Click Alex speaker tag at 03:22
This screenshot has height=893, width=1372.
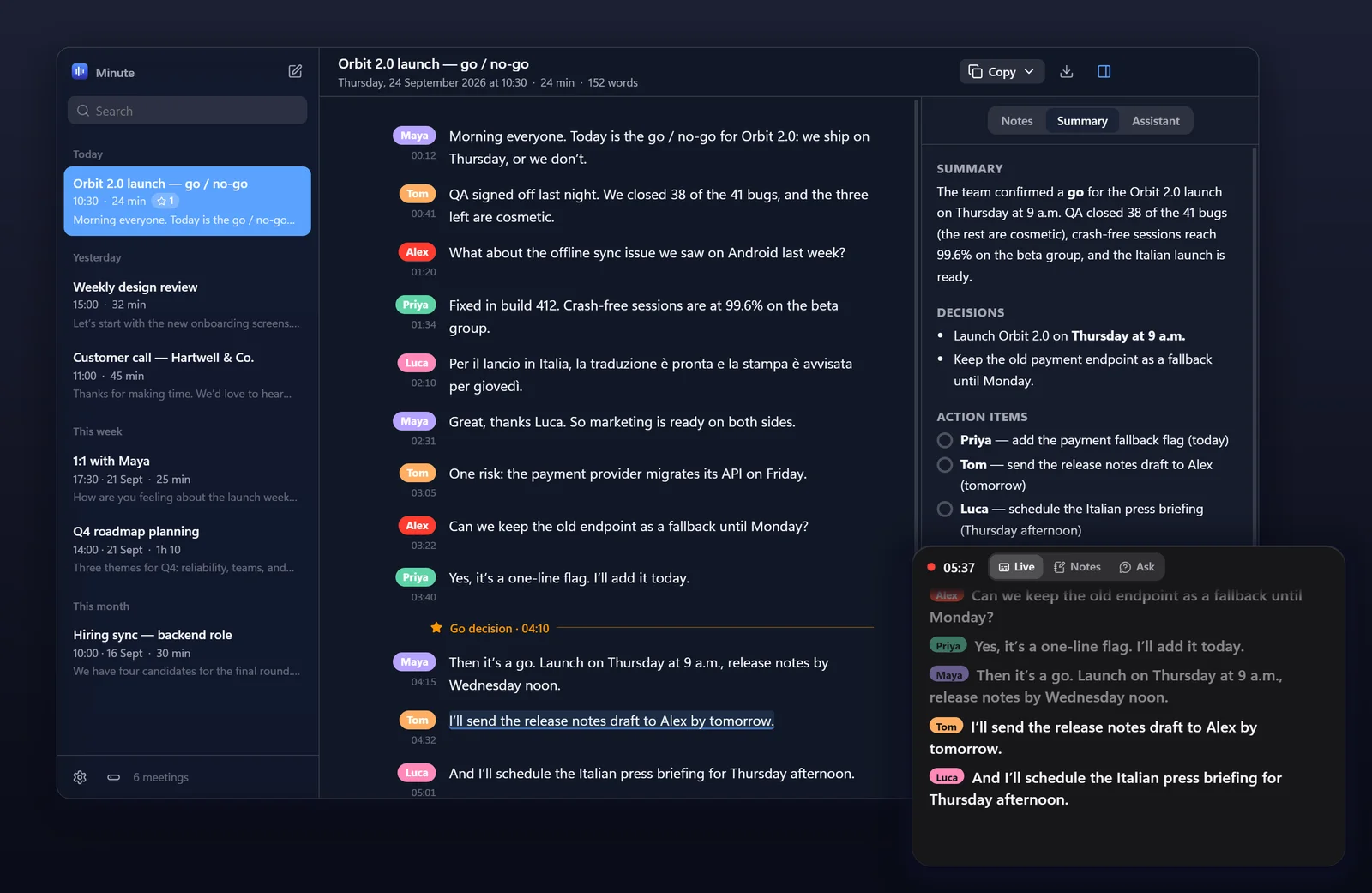coord(417,526)
